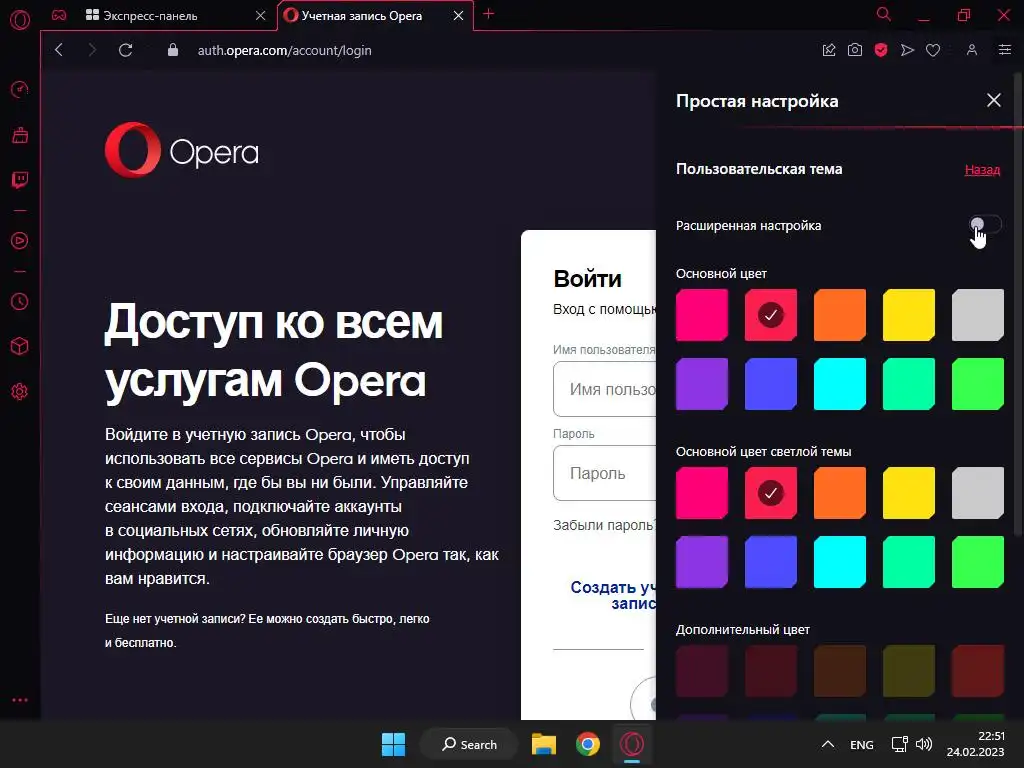1024x768 pixels.
Task: Open File Explorer from taskbar
Action: click(543, 744)
